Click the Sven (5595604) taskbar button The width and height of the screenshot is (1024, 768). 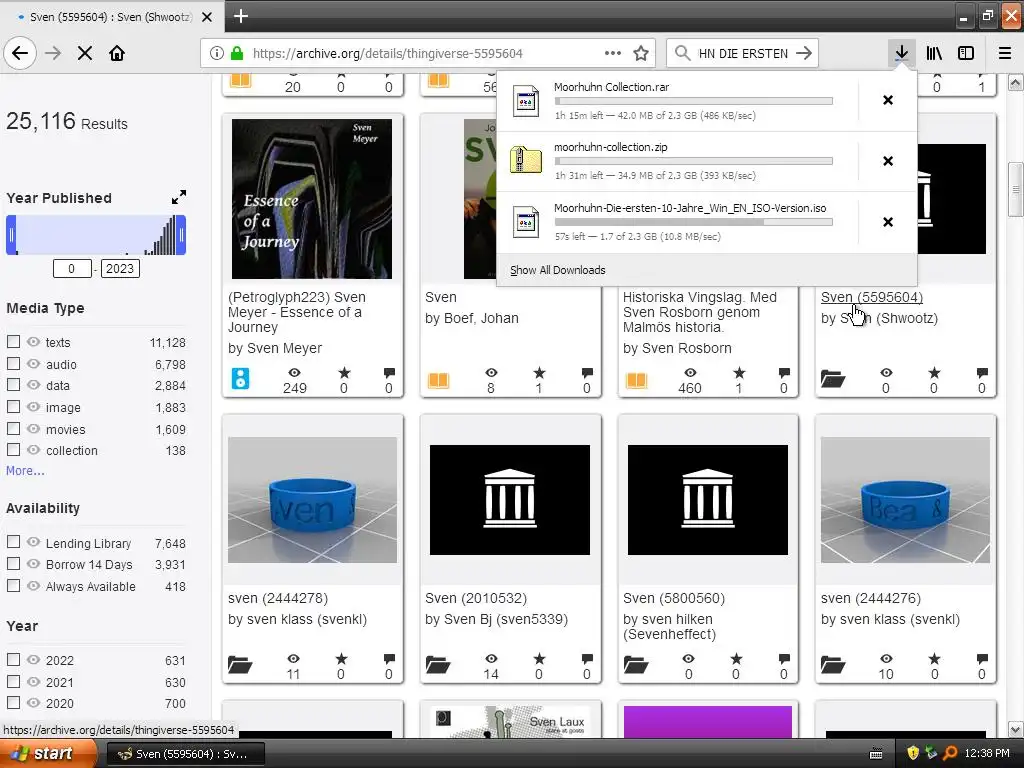185,754
